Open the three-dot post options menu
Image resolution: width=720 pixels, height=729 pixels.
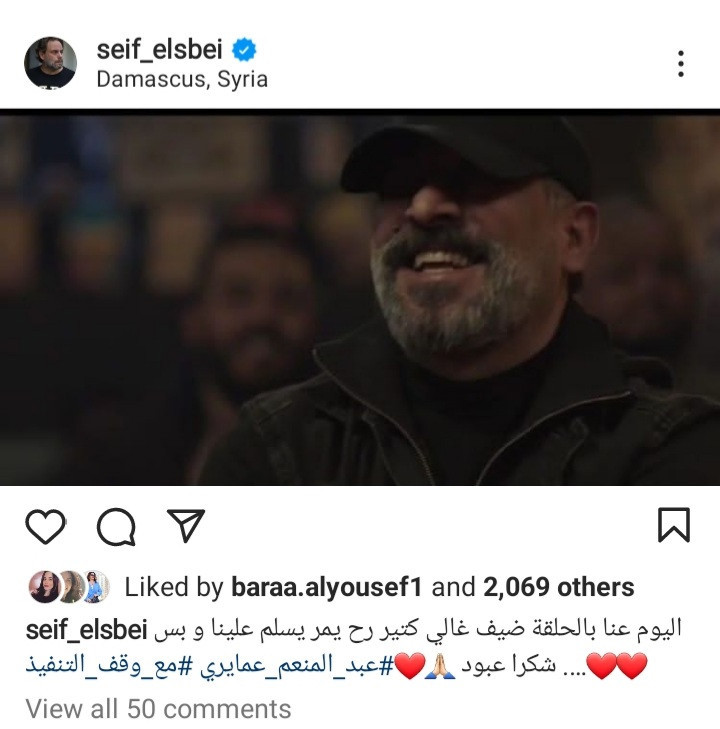[680, 64]
